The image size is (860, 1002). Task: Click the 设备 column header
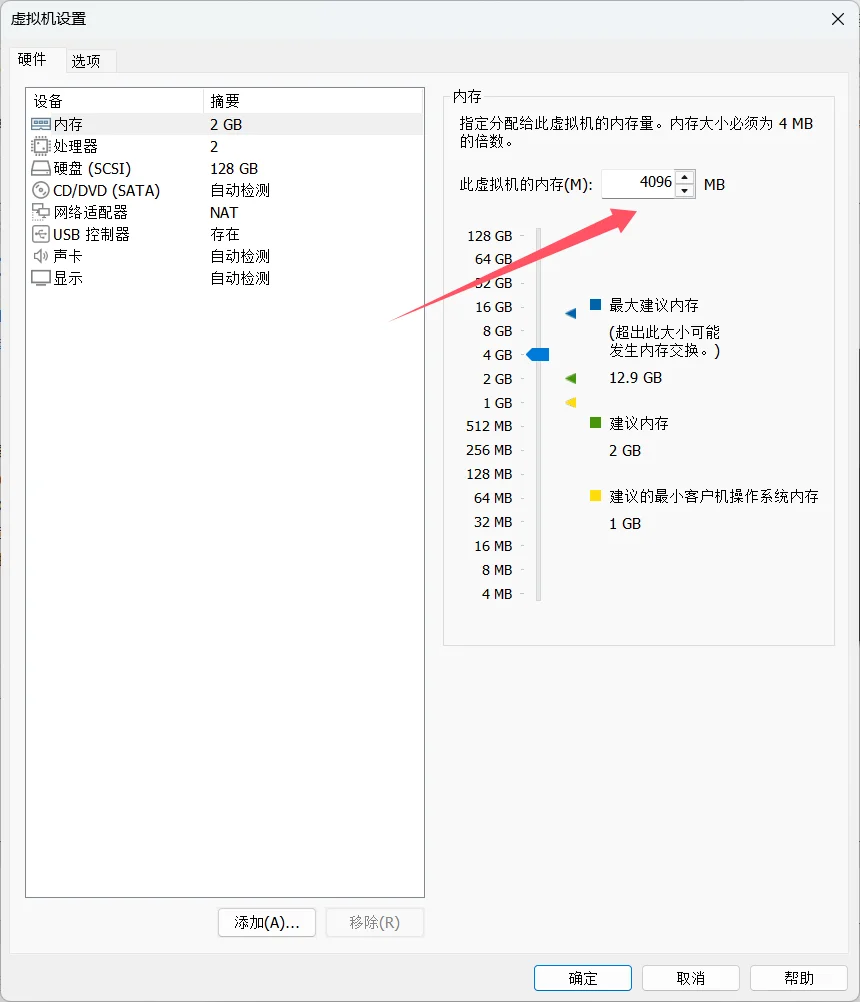coord(114,101)
